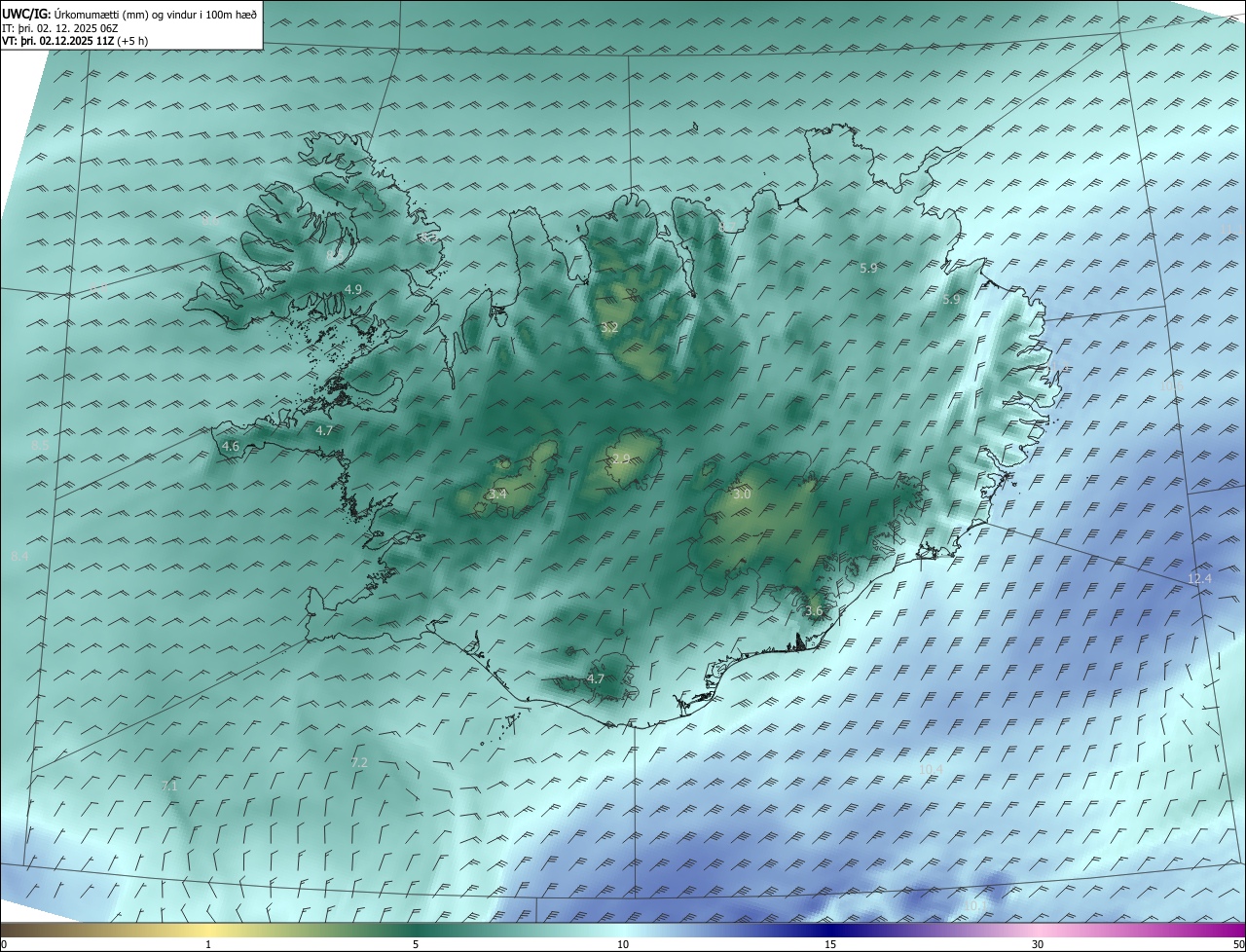Click the '0' label on the color scale
This screenshot has height=952, width=1246.
(4, 945)
